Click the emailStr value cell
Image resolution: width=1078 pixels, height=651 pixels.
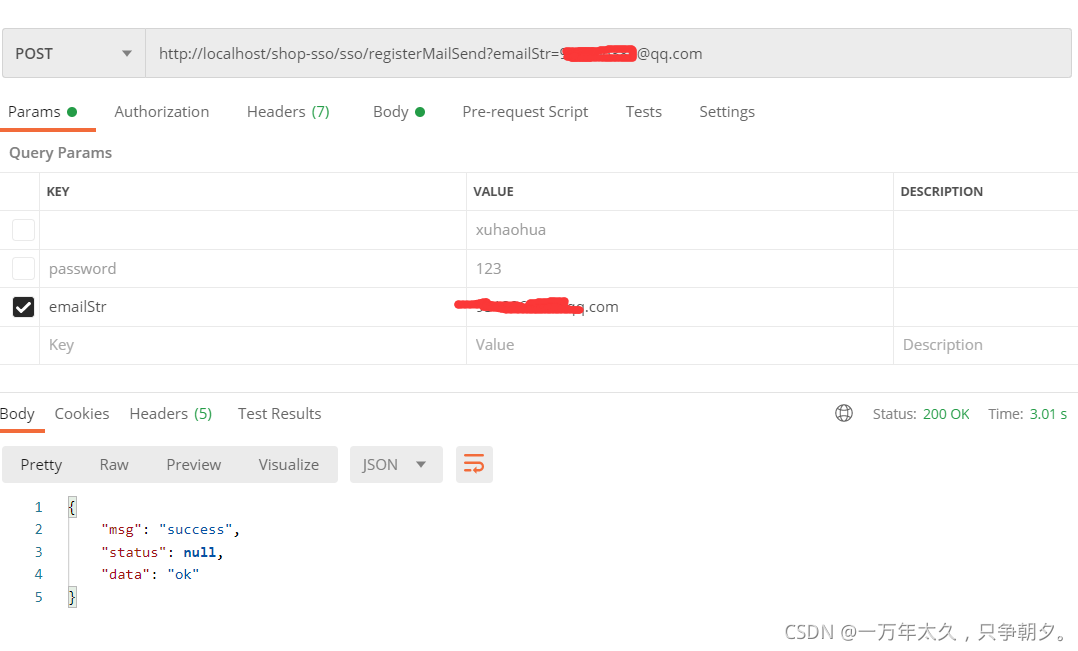[x=679, y=307]
